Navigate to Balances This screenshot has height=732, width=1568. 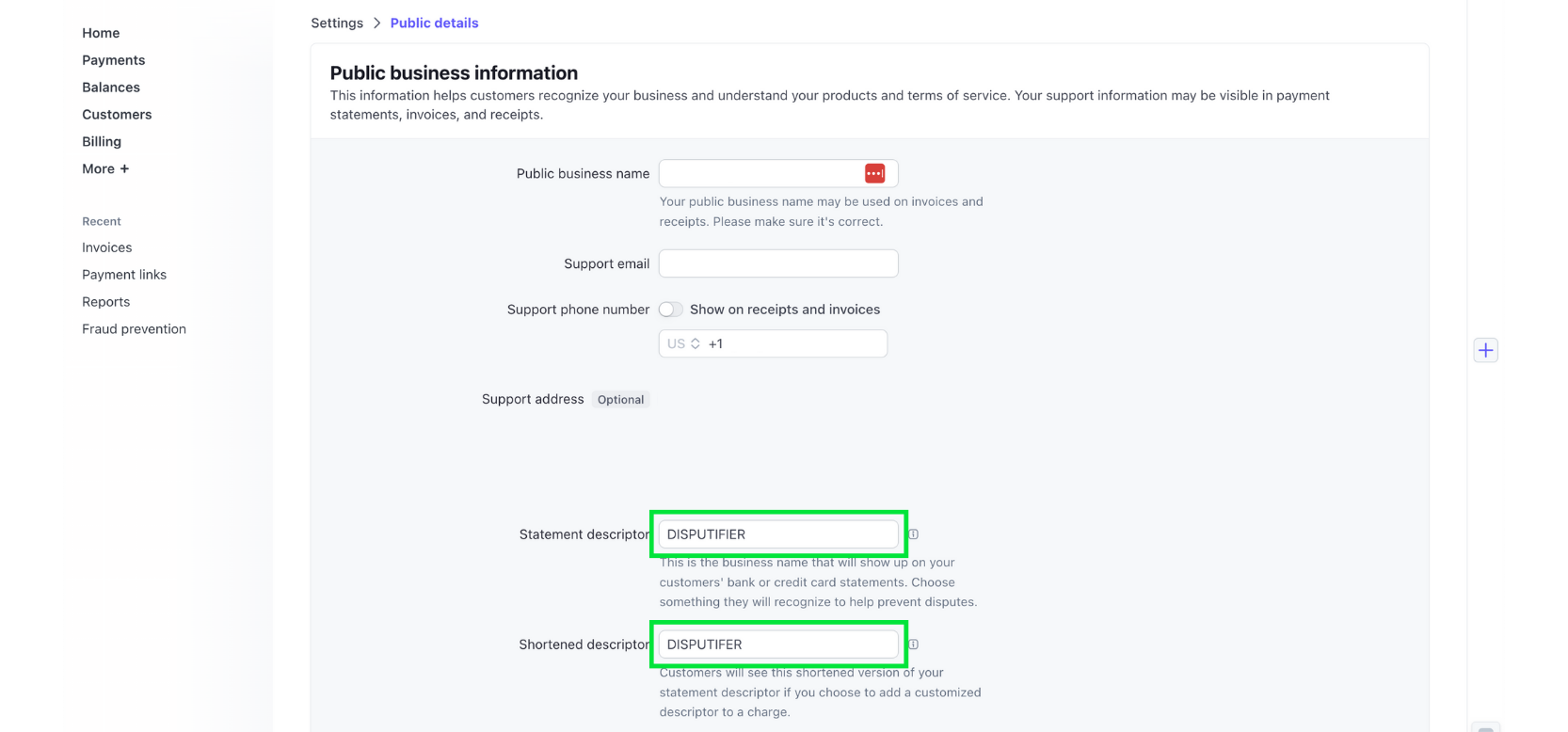111,88
